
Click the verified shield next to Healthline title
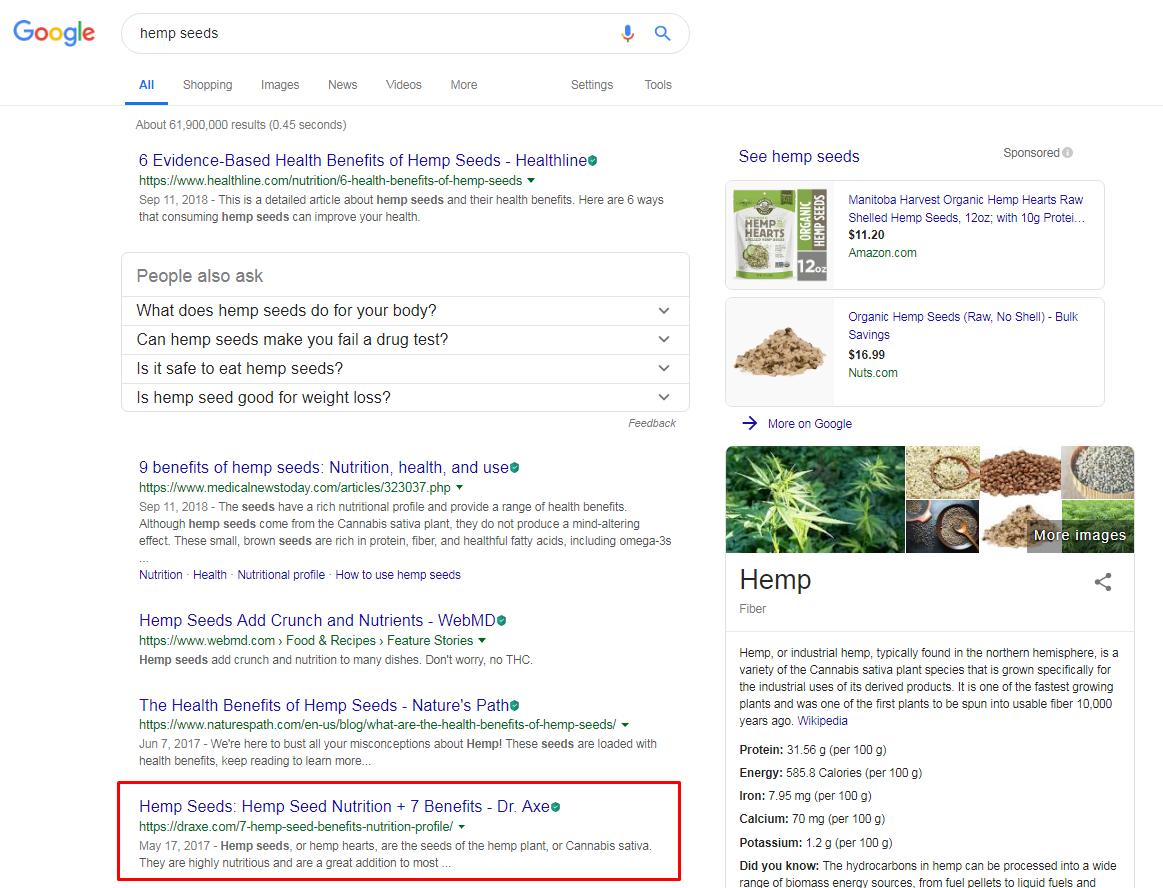tap(593, 160)
